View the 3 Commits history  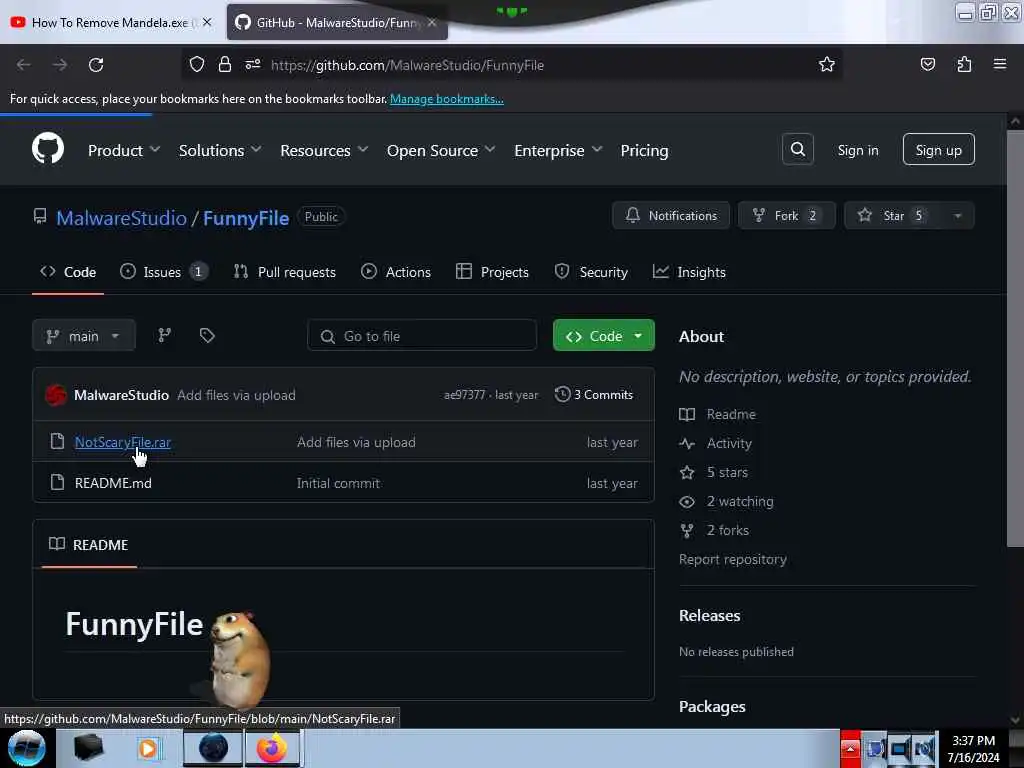pos(594,394)
